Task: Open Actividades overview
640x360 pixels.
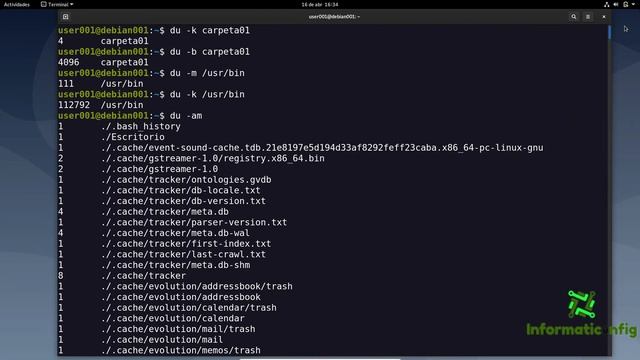Action: click(x=17, y=4)
